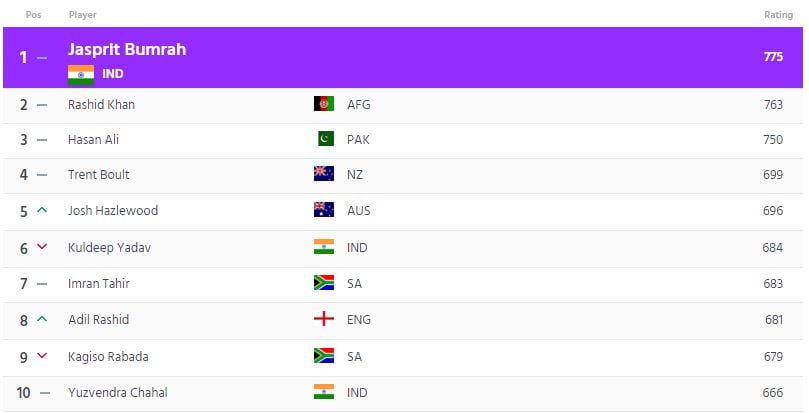Select Imran Tahir's rating value 683
This screenshot has width=809, height=413.
(x=773, y=284)
